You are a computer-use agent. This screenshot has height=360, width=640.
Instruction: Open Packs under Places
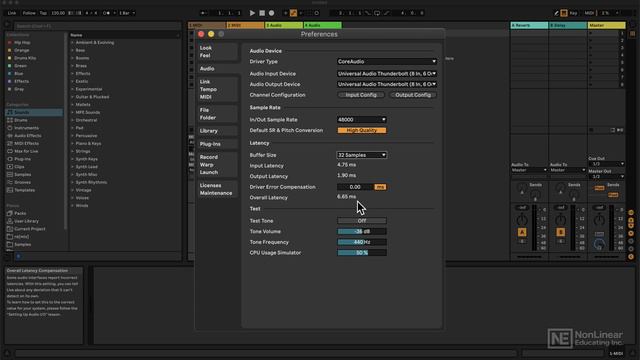(x=20, y=213)
